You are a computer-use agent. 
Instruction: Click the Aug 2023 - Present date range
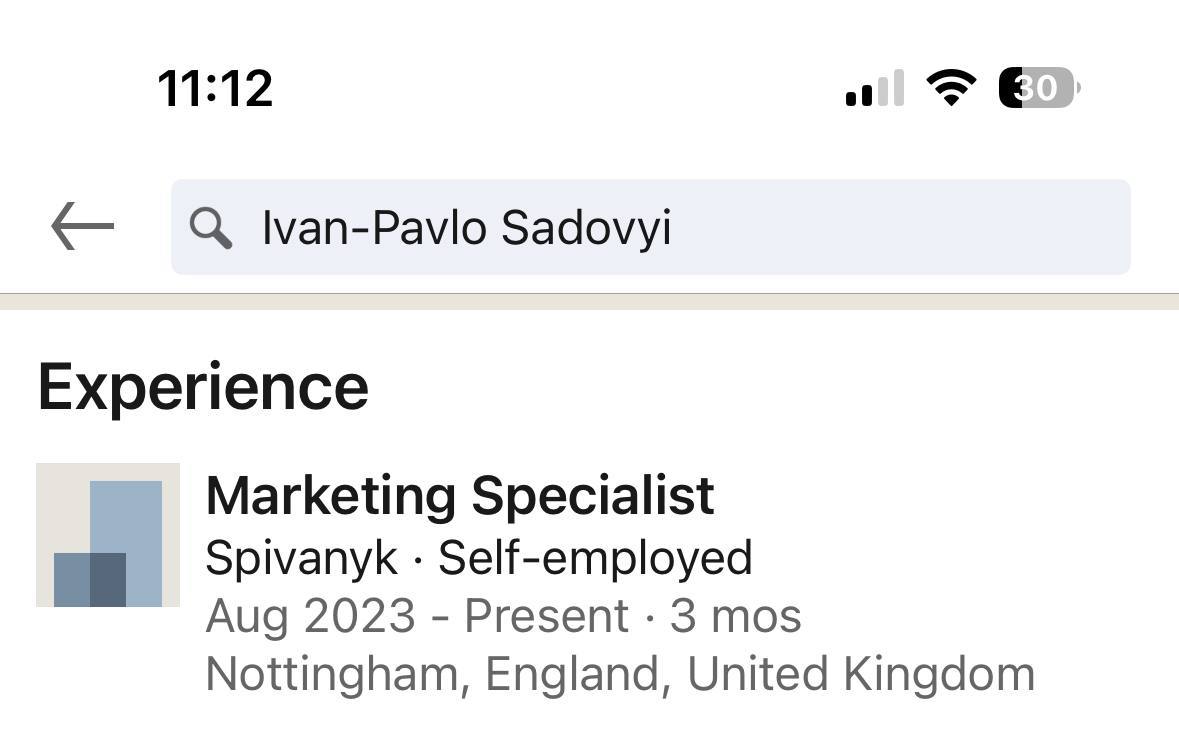[x=417, y=616]
